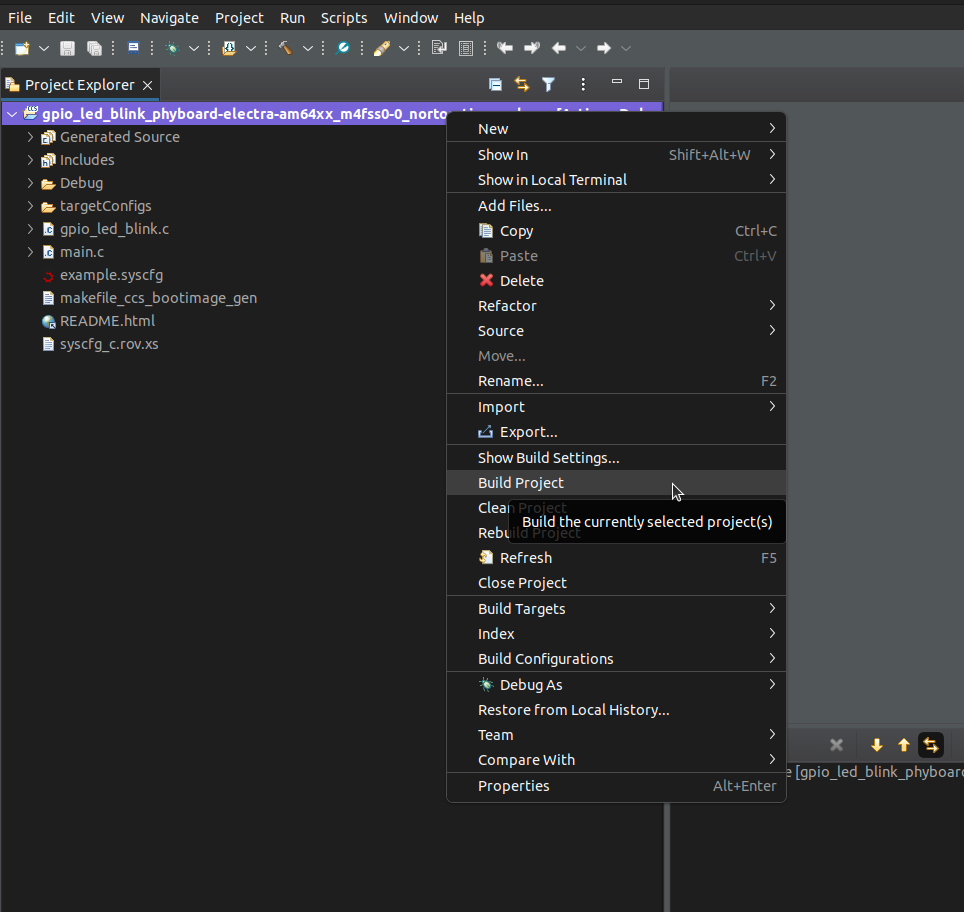Click Close Project entry

click(x=616, y=583)
